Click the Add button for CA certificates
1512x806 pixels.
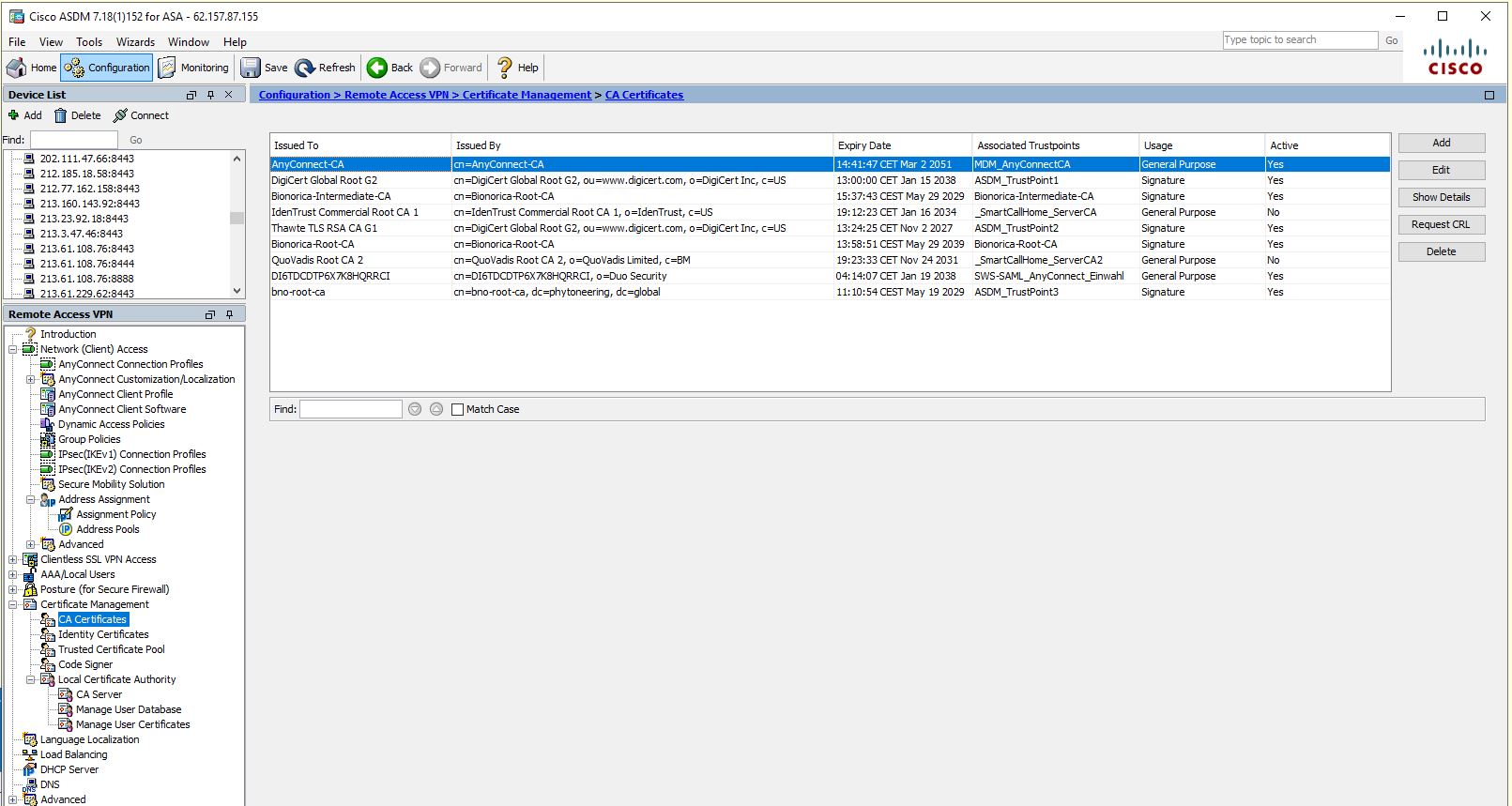(1442, 143)
